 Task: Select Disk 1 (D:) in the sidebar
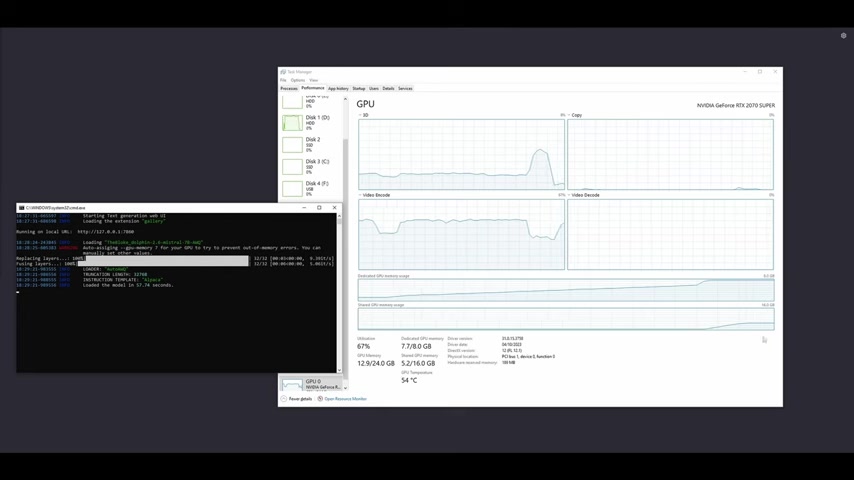pyautogui.click(x=310, y=123)
